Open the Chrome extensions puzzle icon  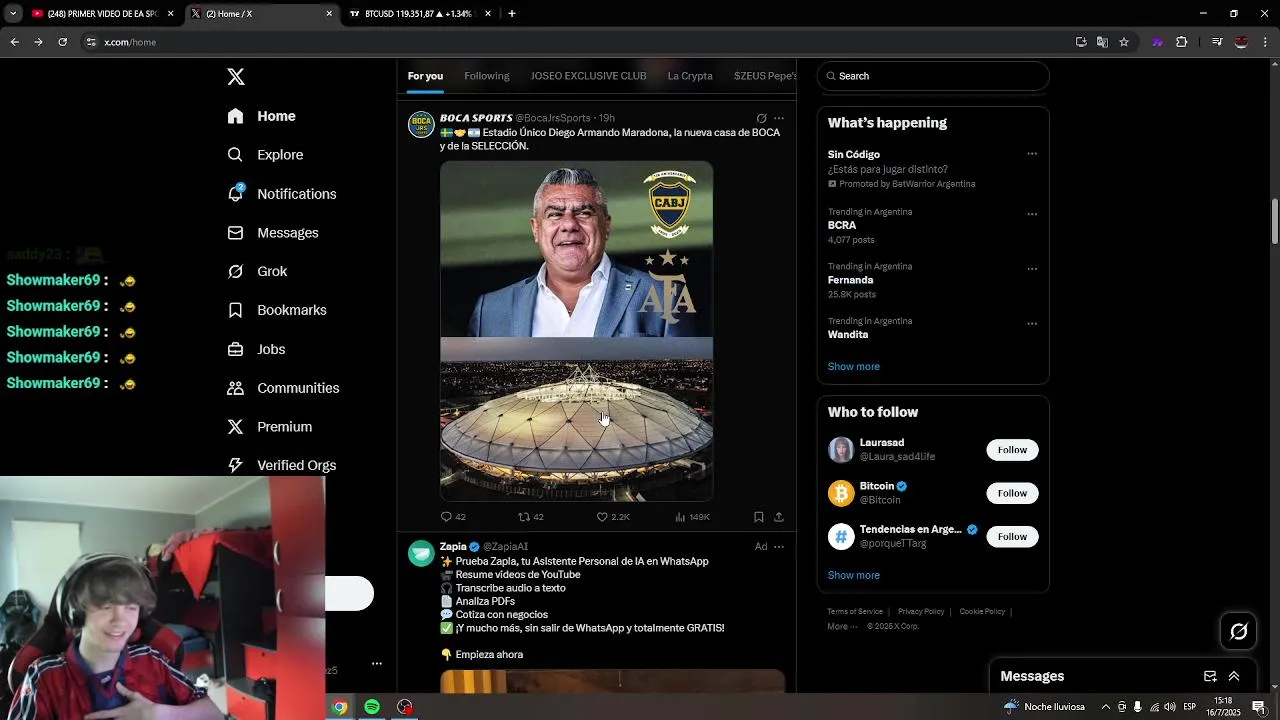click(x=1182, y=42)
